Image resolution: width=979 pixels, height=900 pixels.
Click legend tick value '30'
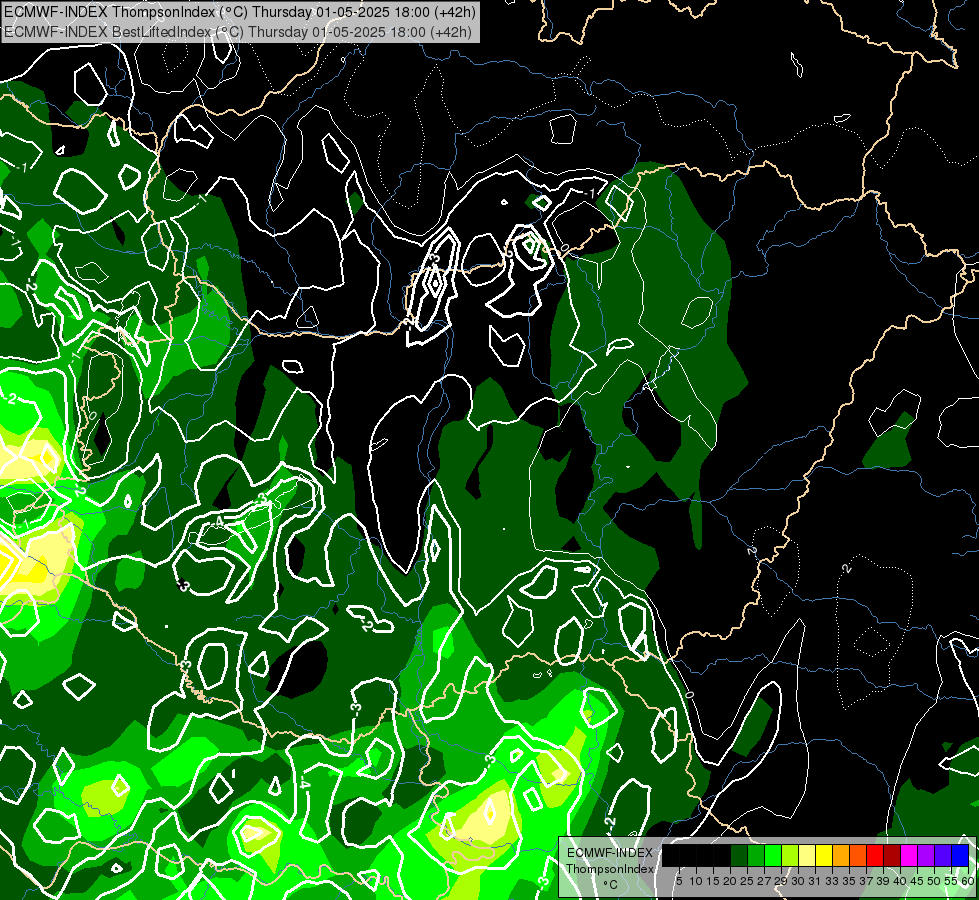point(798,881)
